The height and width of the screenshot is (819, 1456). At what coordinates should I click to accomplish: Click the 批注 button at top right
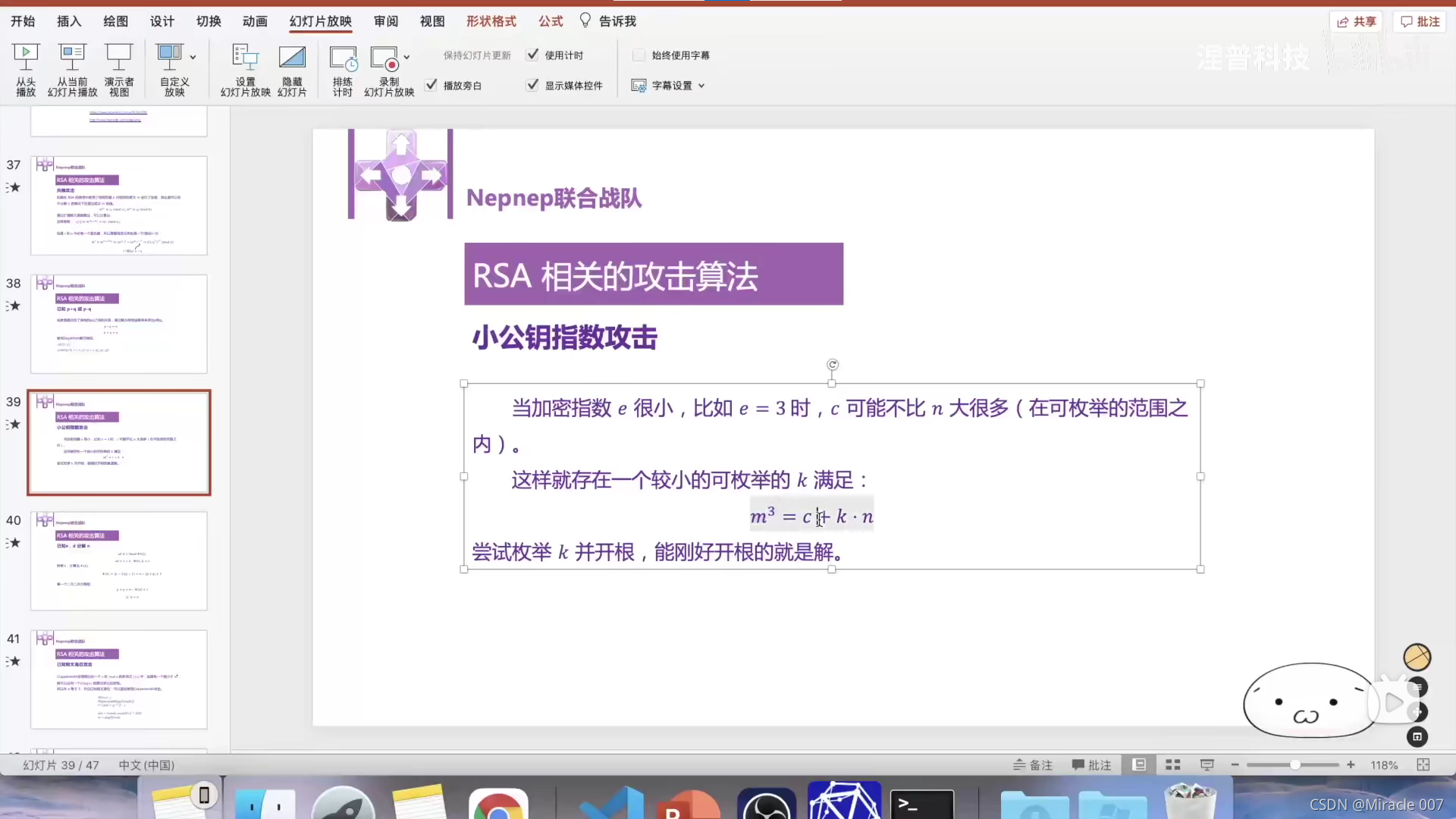pos(1420,21)
